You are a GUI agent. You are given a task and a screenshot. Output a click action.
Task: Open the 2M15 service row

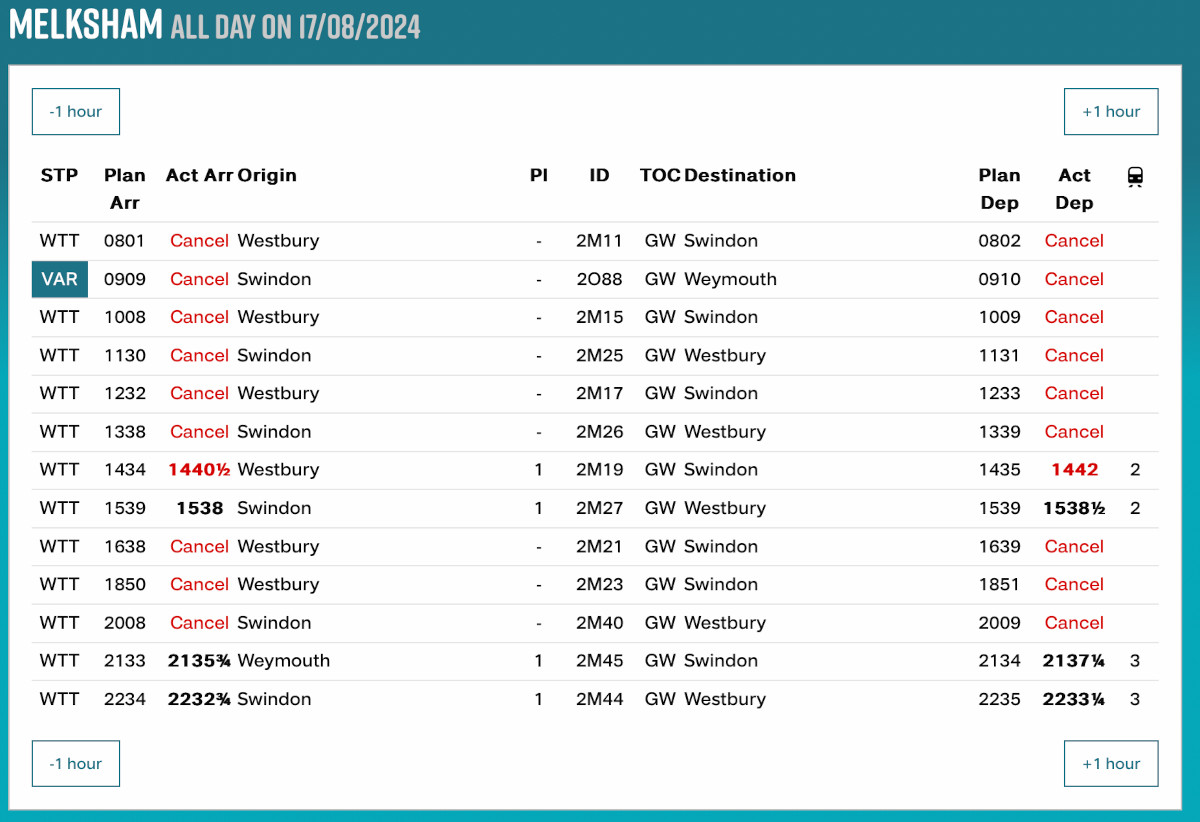599,317
